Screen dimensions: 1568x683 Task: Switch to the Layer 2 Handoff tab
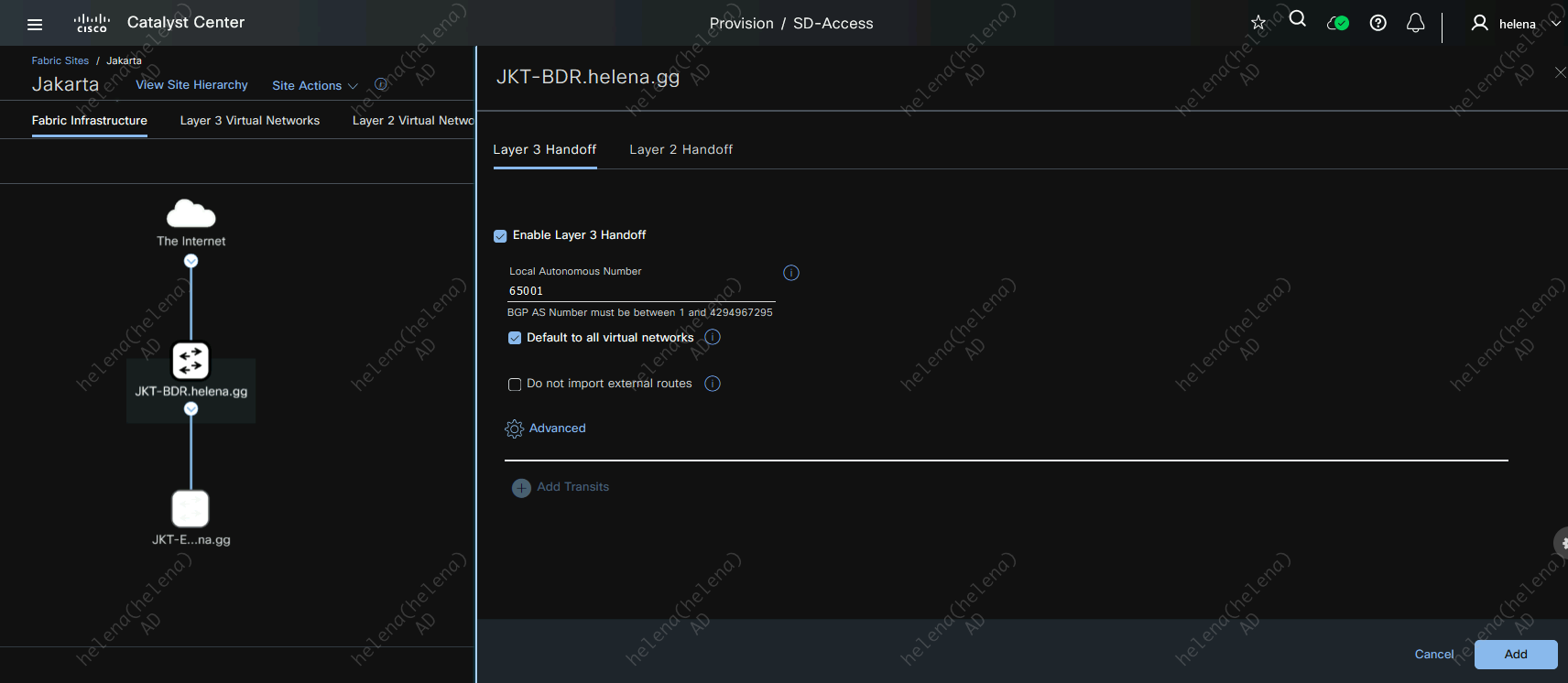coord(681,149)
